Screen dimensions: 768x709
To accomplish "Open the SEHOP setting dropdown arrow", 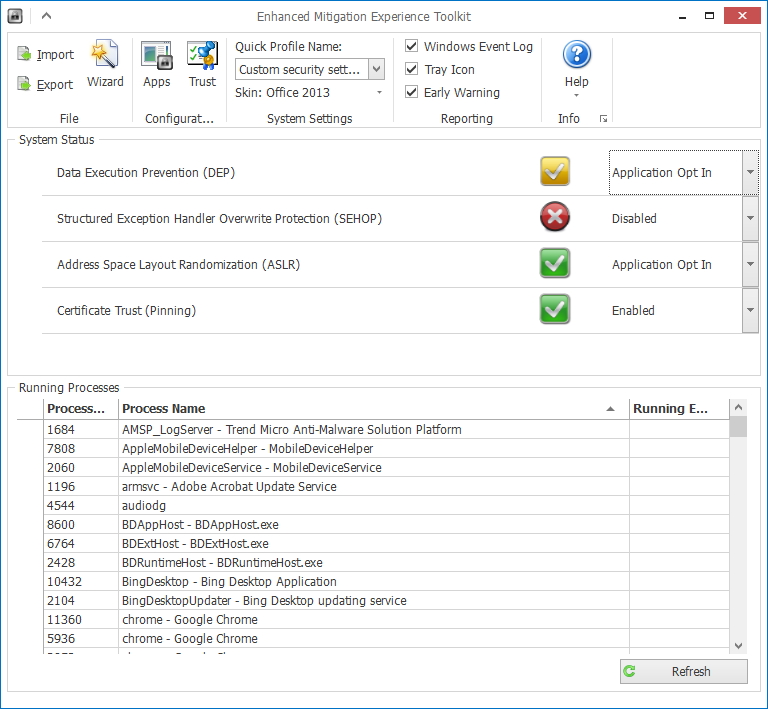I will [x=750, y=218].
